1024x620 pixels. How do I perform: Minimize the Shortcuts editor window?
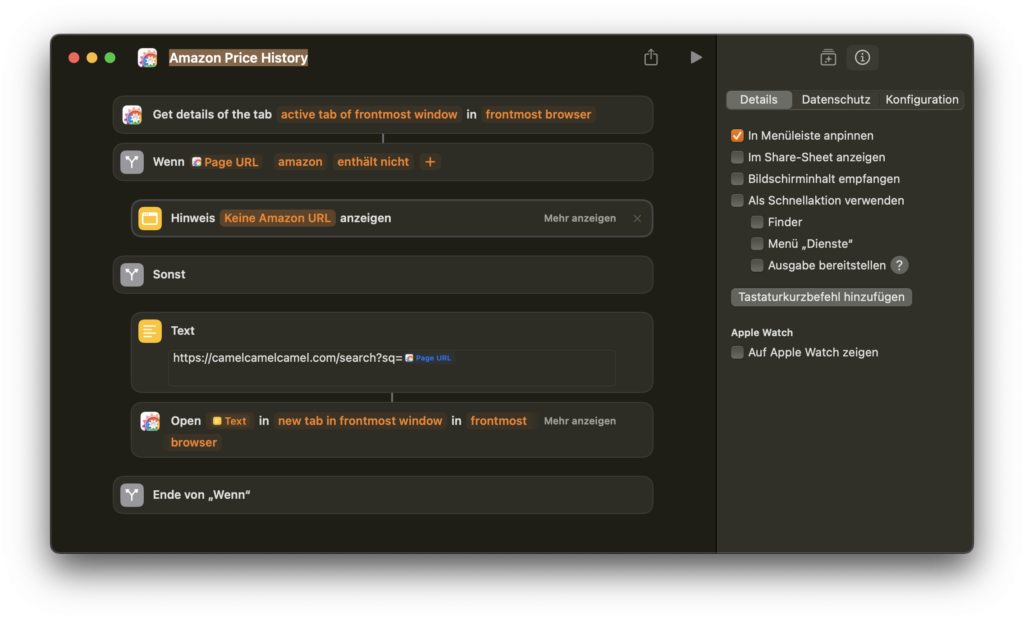coord(92,58)
